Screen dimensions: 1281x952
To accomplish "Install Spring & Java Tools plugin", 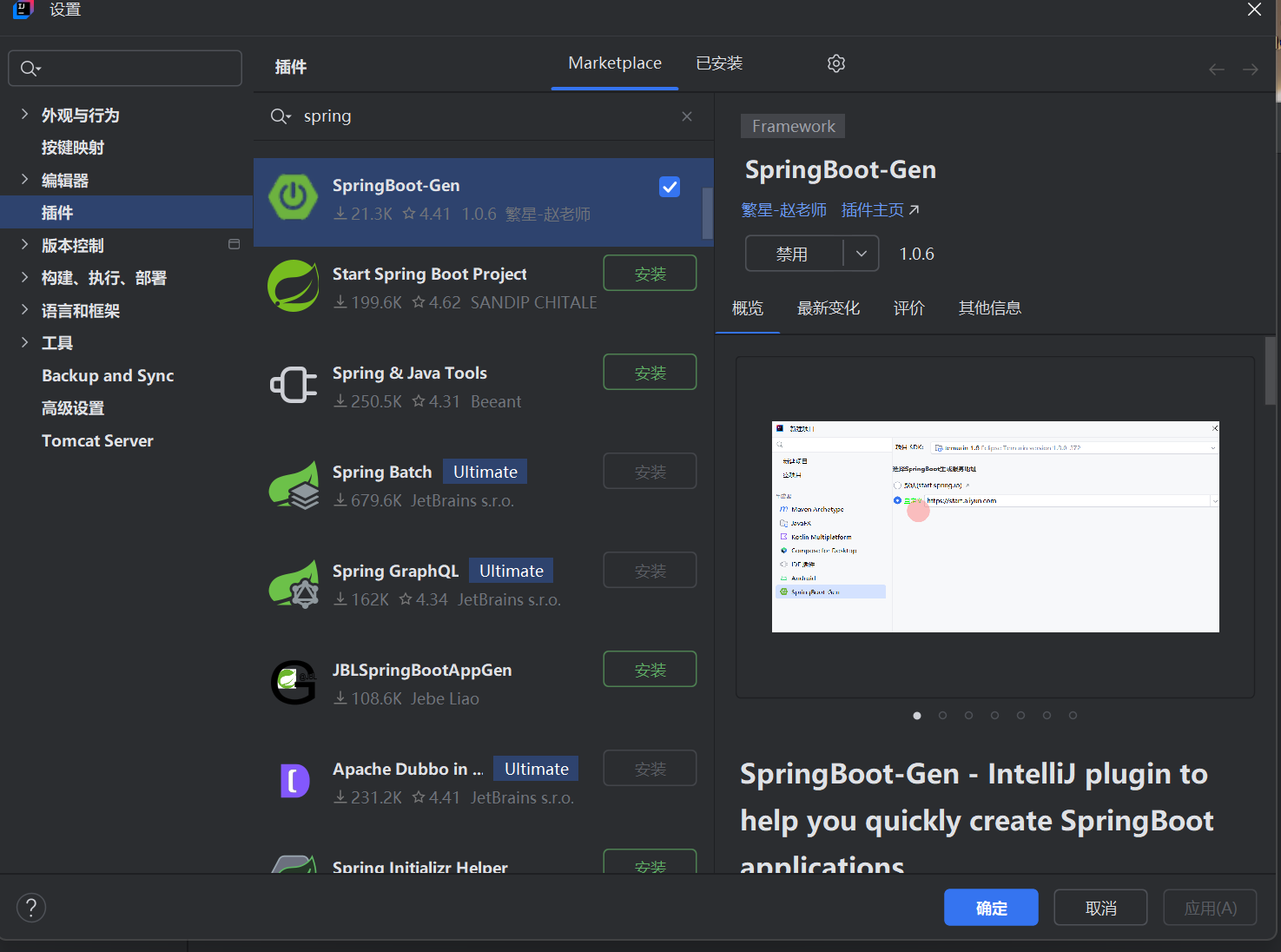I will click(650, 372).
